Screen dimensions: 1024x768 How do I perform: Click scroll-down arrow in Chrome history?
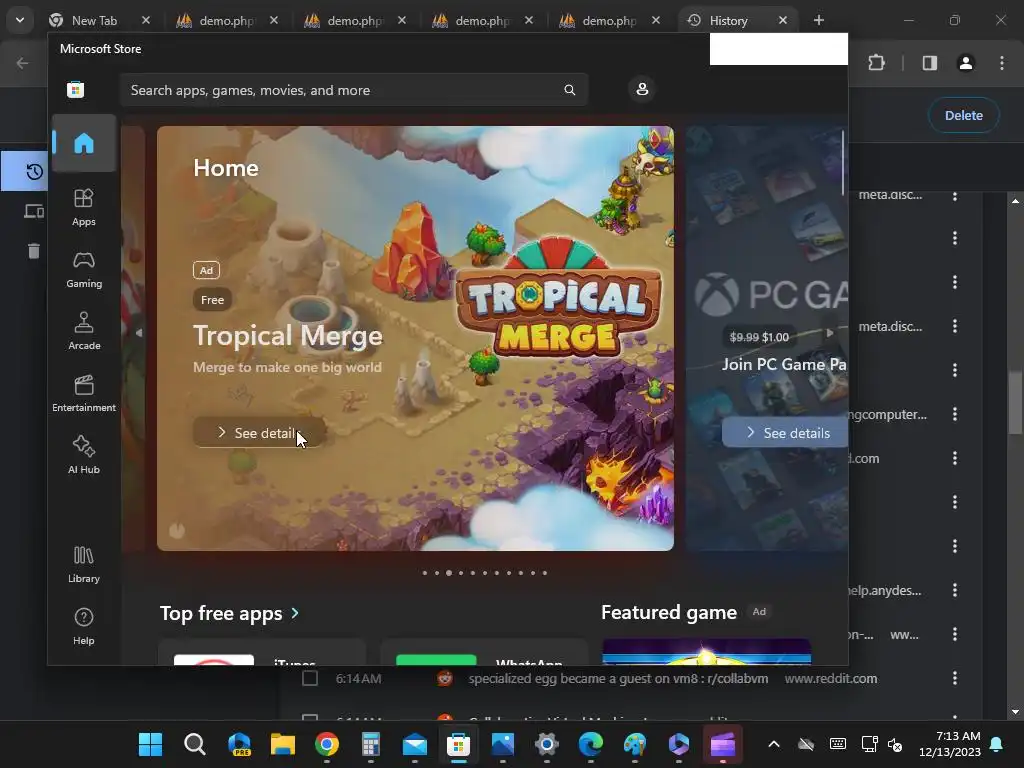1016,712
